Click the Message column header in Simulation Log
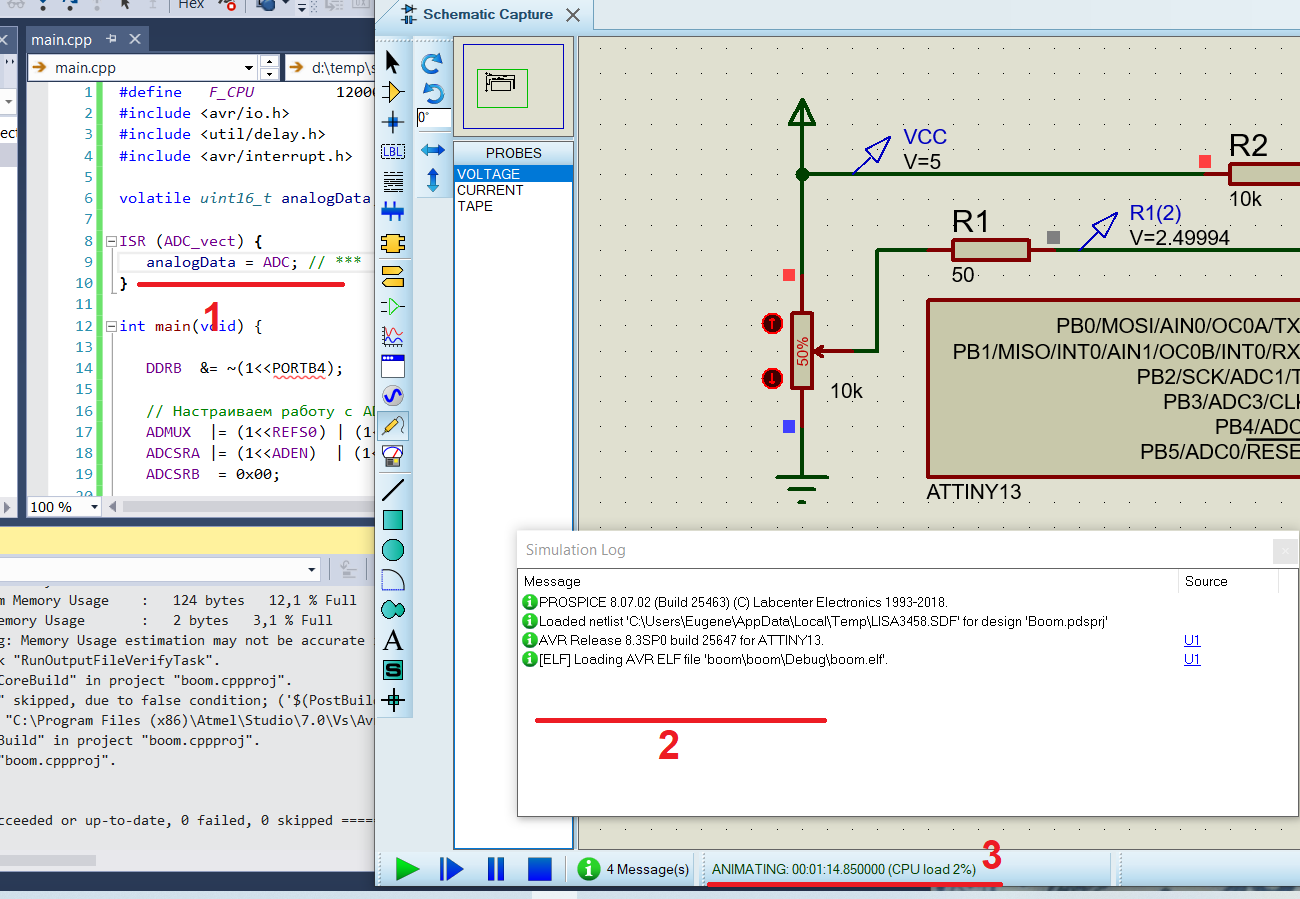1300x899 pixels. (848, 581)
